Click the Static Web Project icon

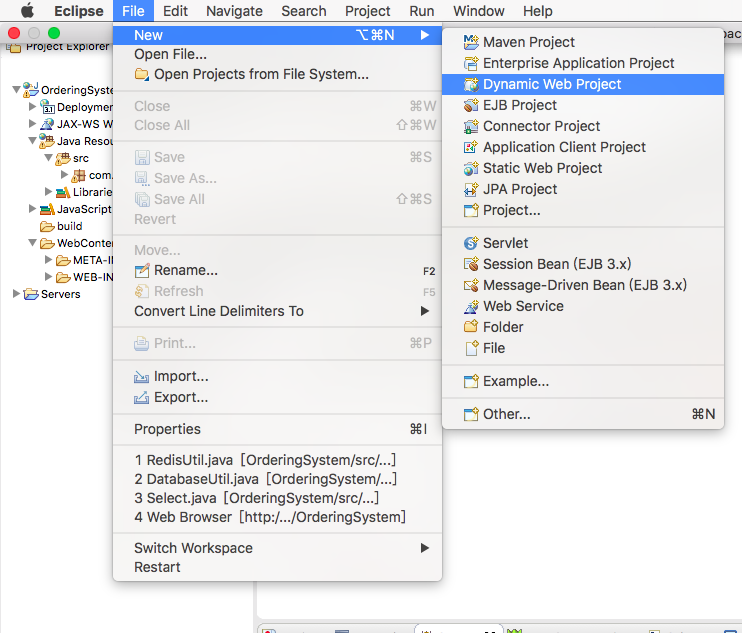471,168
